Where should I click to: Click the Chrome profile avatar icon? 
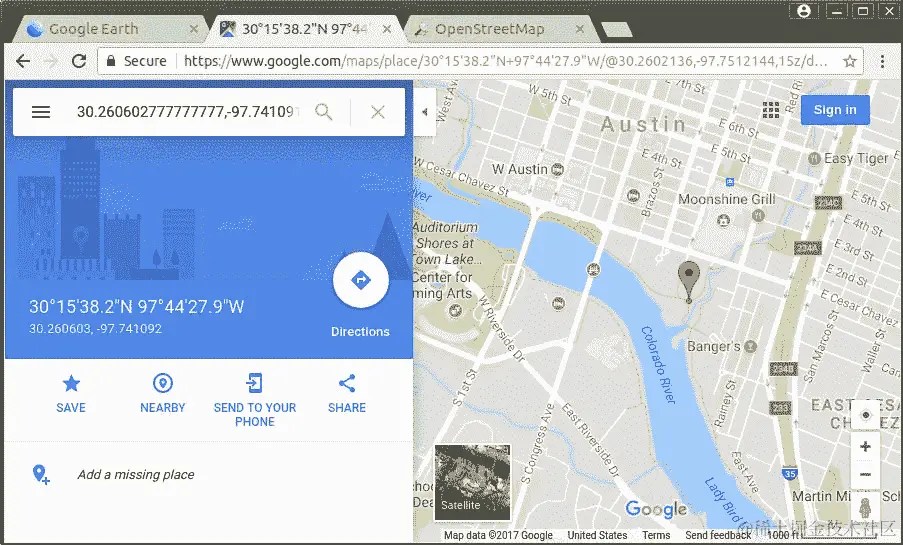[x=804, y=10]
